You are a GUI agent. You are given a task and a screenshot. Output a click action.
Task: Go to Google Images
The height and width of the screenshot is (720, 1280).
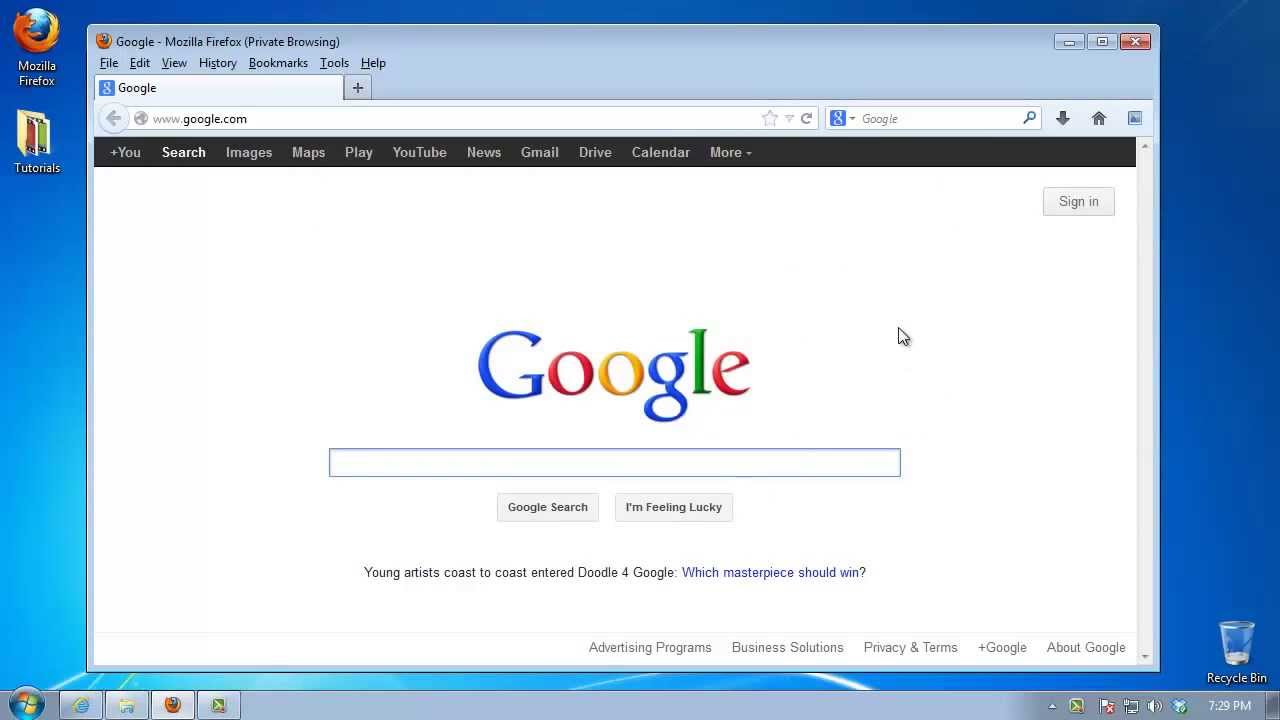(x=249, y=152)
